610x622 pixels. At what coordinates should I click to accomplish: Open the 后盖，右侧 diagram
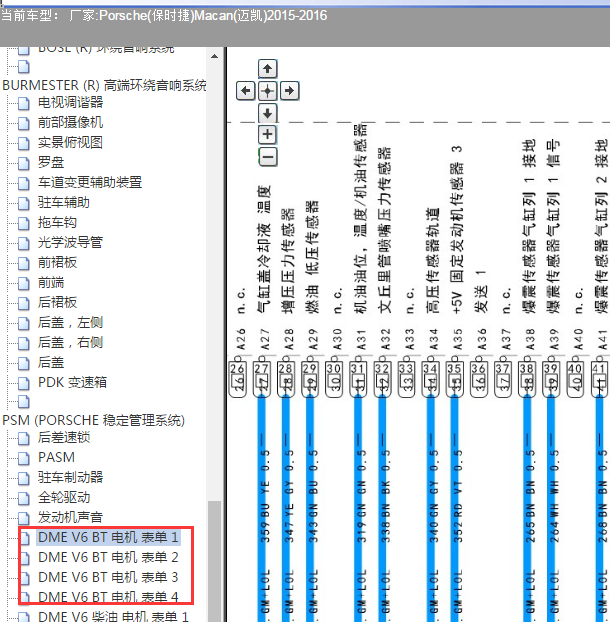point(70,342)
